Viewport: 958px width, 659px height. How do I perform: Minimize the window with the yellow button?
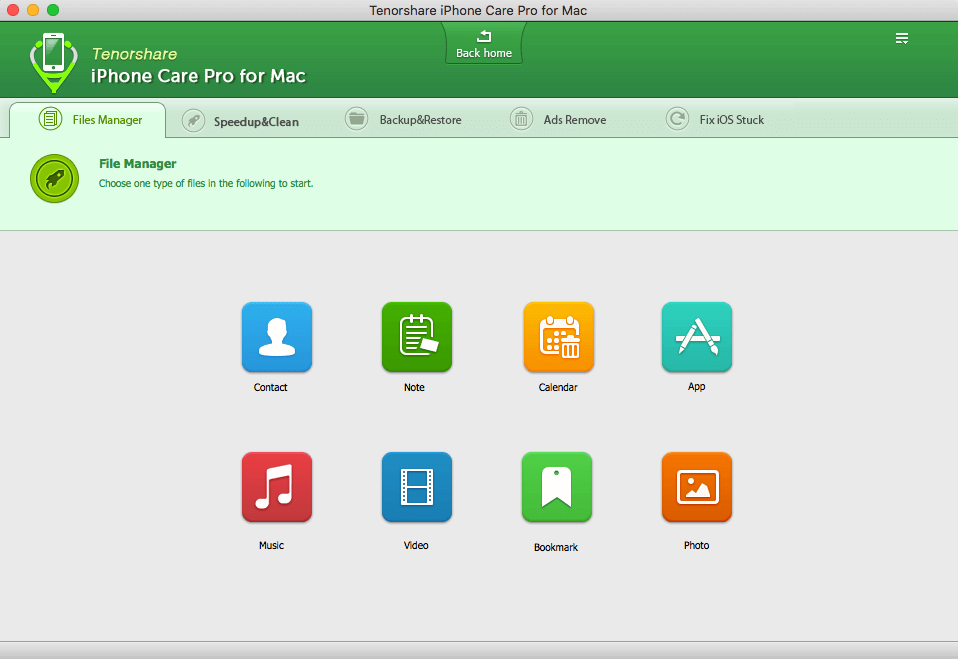[x=33, y=10]
